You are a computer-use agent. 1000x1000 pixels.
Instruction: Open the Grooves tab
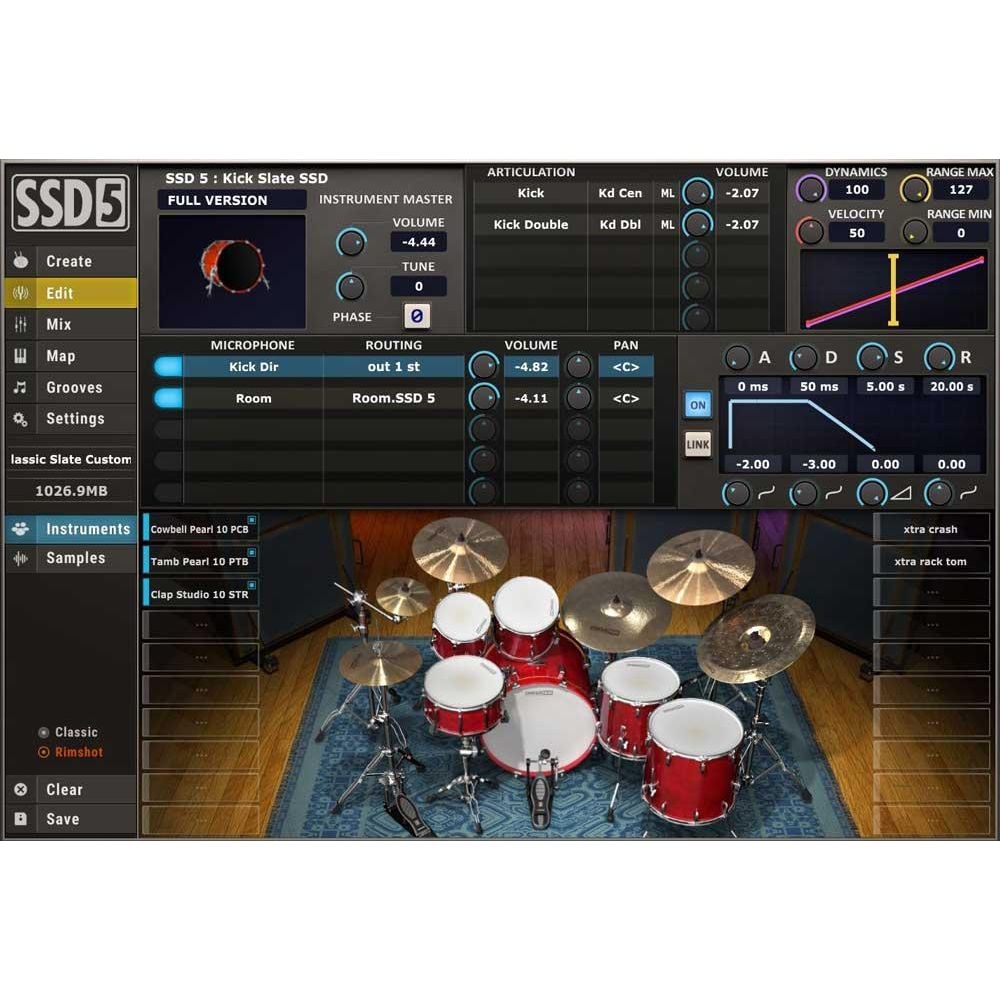point(21,387)
